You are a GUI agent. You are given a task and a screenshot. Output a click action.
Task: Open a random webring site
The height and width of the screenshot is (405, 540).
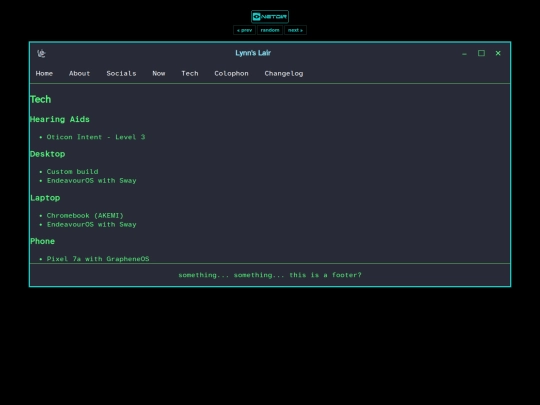pyautogui.click(x=270, y=30)
